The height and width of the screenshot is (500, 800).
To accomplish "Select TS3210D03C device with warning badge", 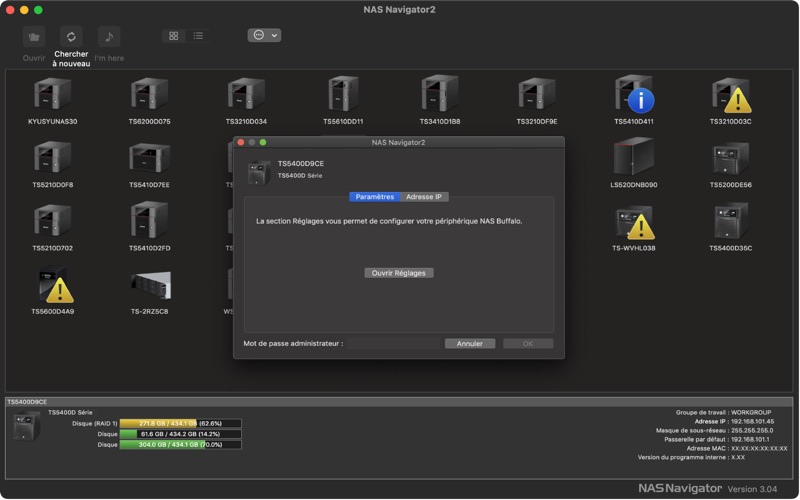I will 731,95.
